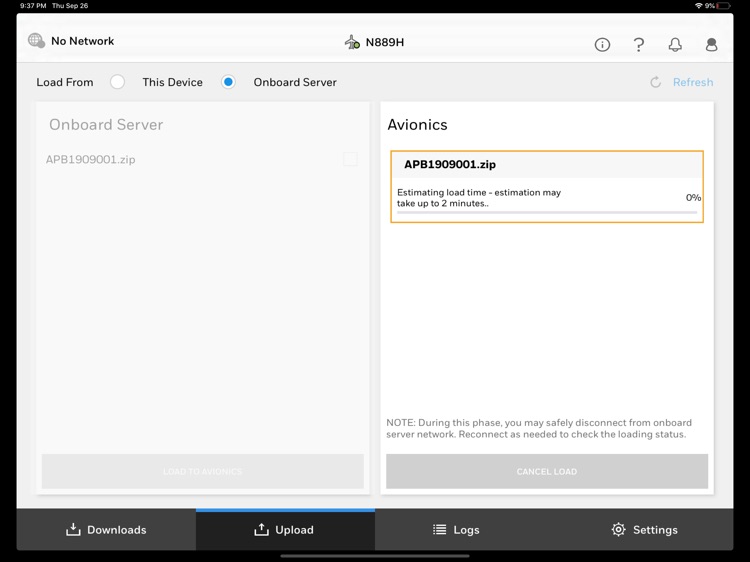Click the NOTE about safely disconnecting
The height and width of the screenshot is (562, 750).
(x=539, y=428)
